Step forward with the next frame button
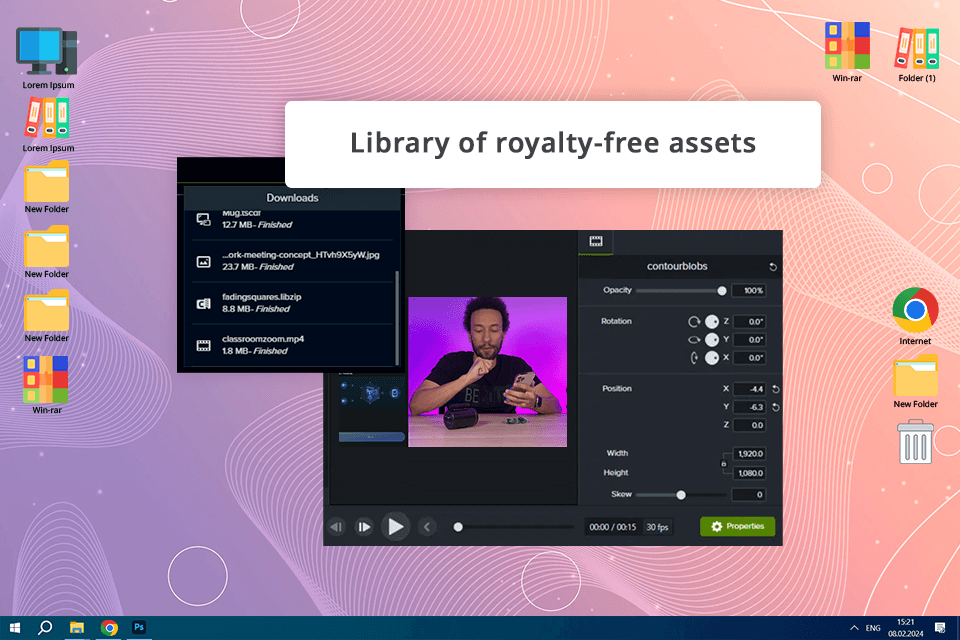Screen dimensions: 960x640 364,527
